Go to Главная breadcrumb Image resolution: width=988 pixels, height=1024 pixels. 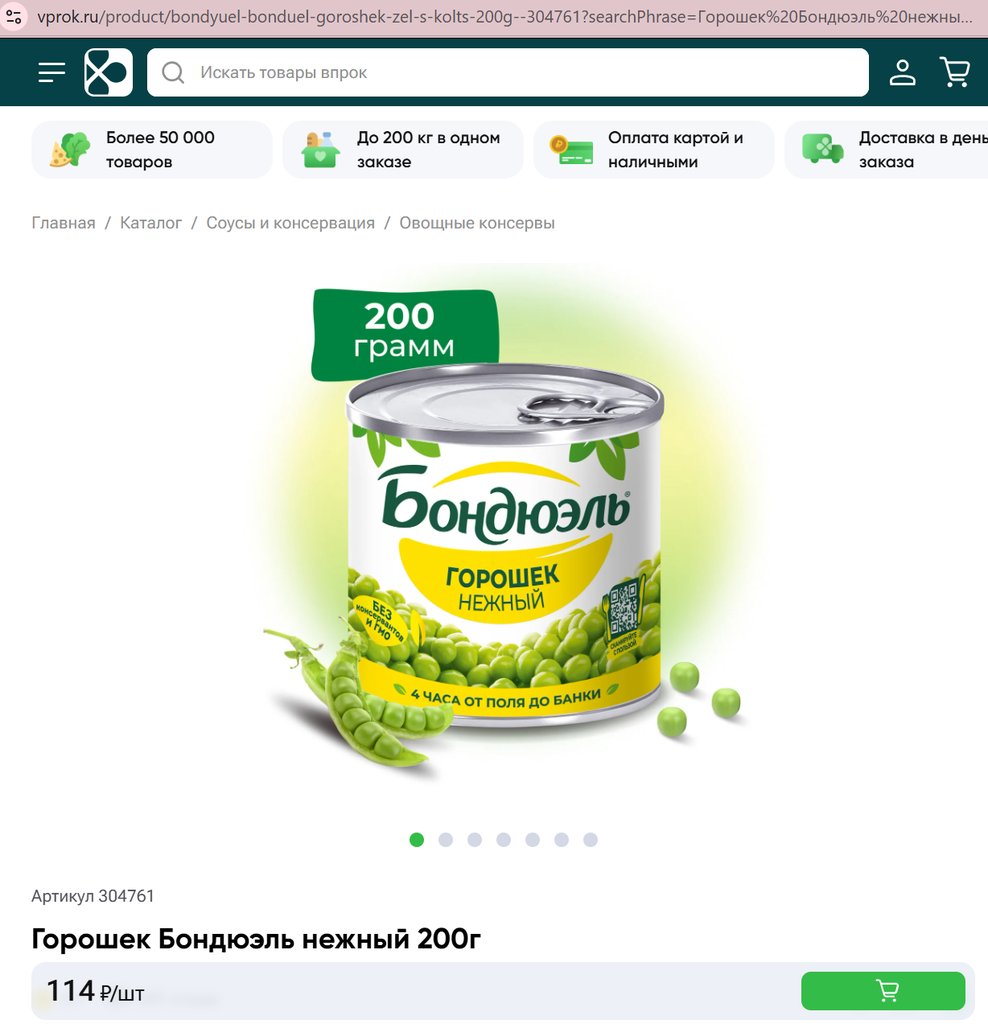[63, 223]
